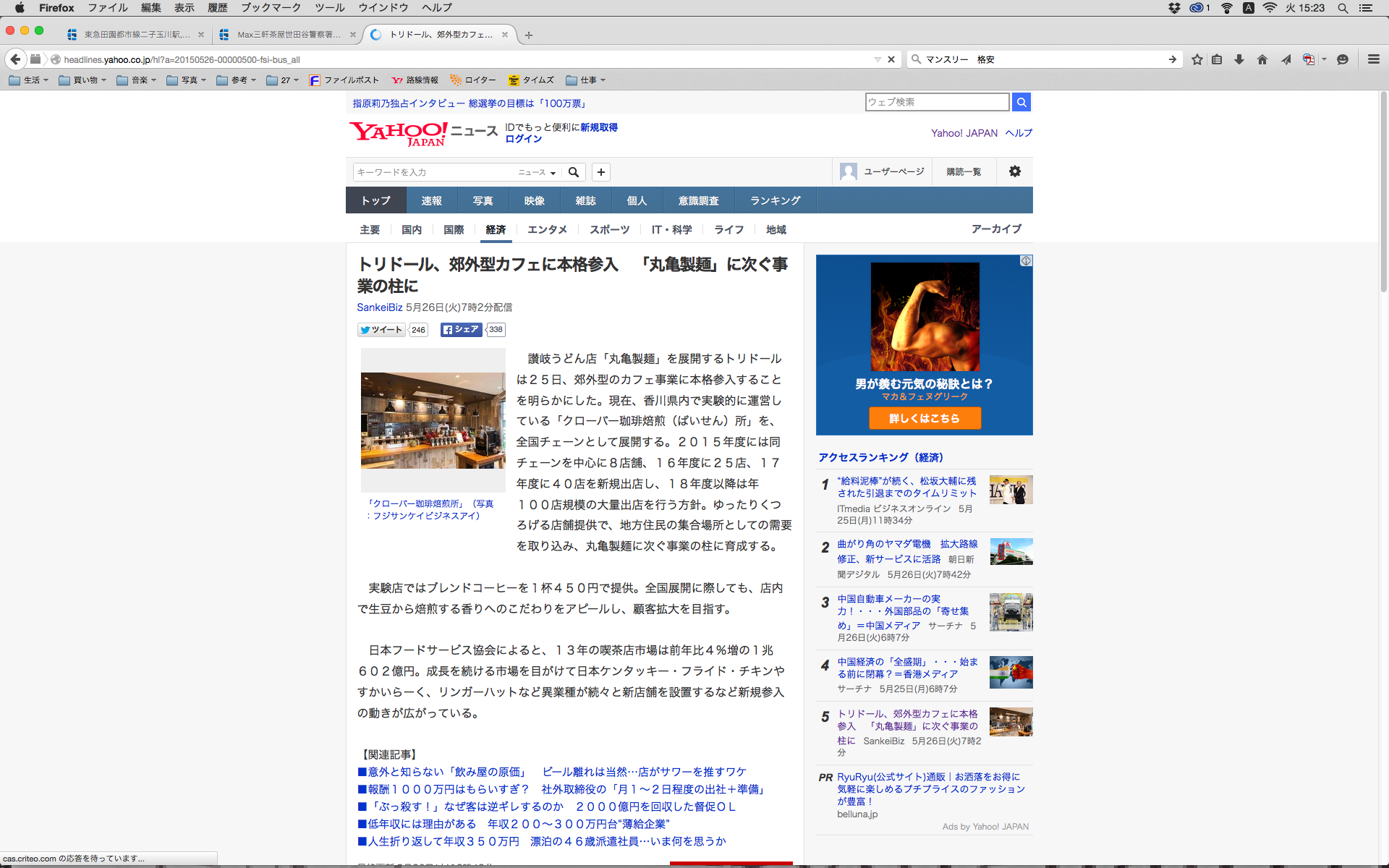Screen dimensions: 1389x868
Task: Click the Firefox back arrow button
Action: (x=15, y=59)
